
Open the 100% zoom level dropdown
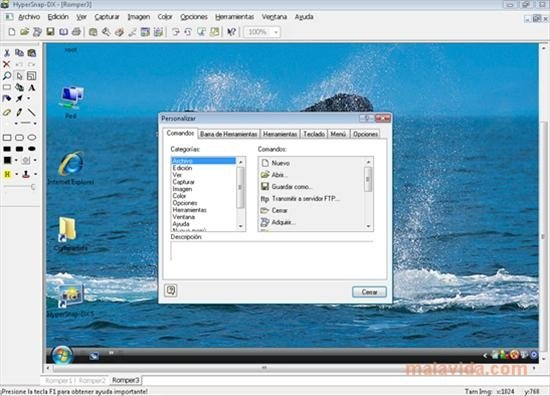[x=276, y=32]
